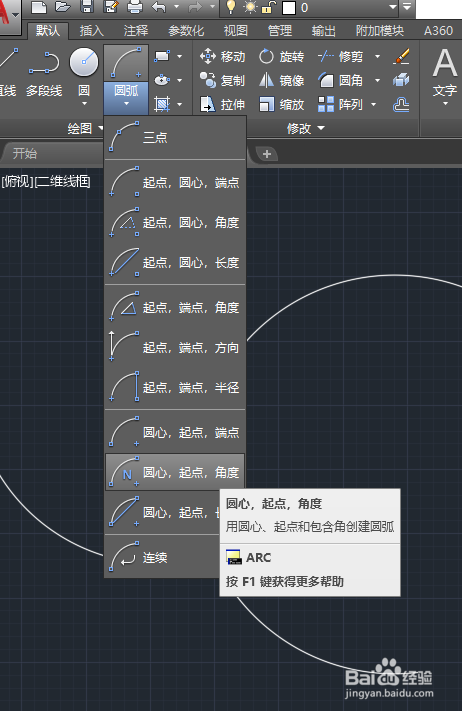Collapse the 圆弧 dropdown button
Screen dimensions: 462x711
click(x=126, y=98)
